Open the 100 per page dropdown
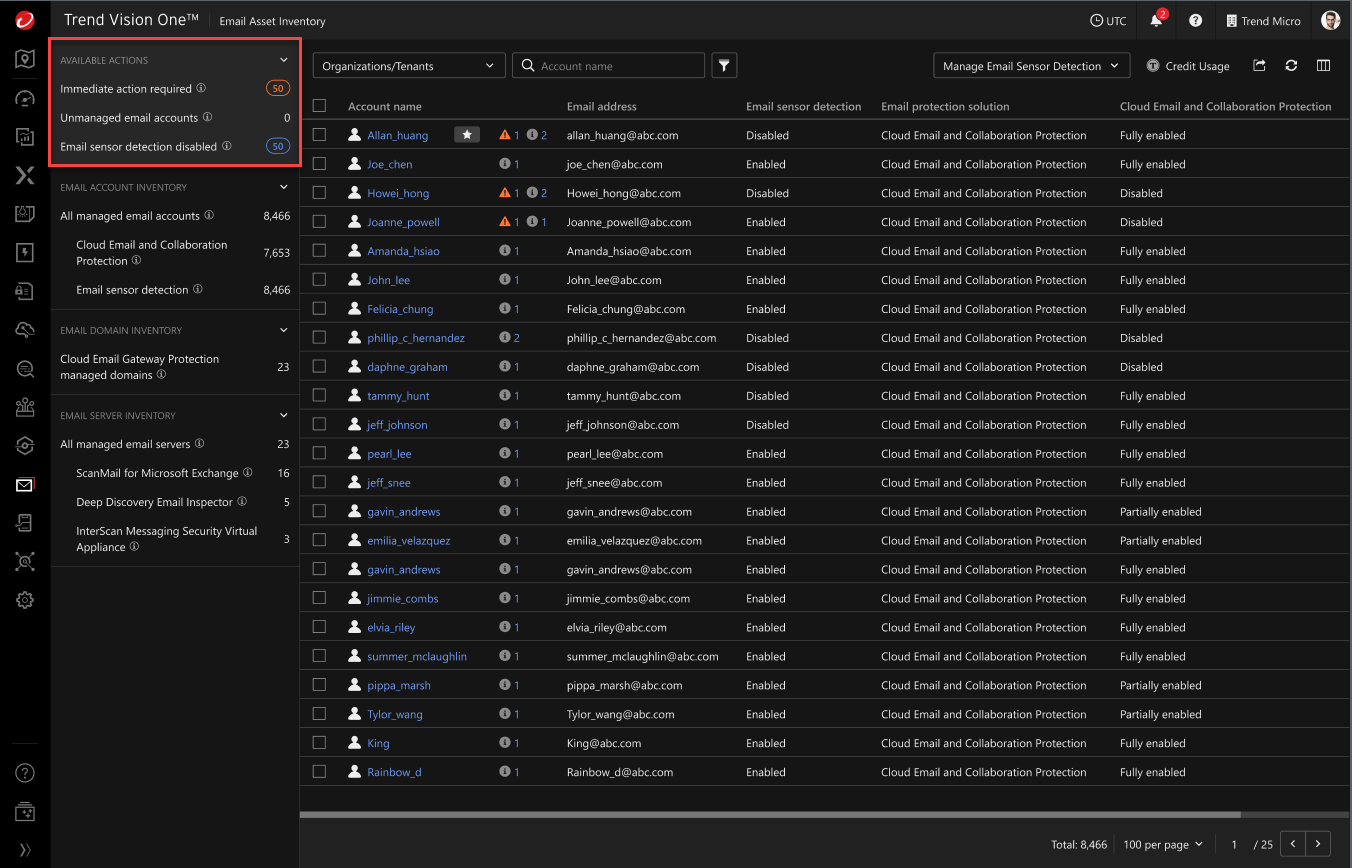The width and height of the screenshot is (1352, 868). click(x=1162, y=844)
